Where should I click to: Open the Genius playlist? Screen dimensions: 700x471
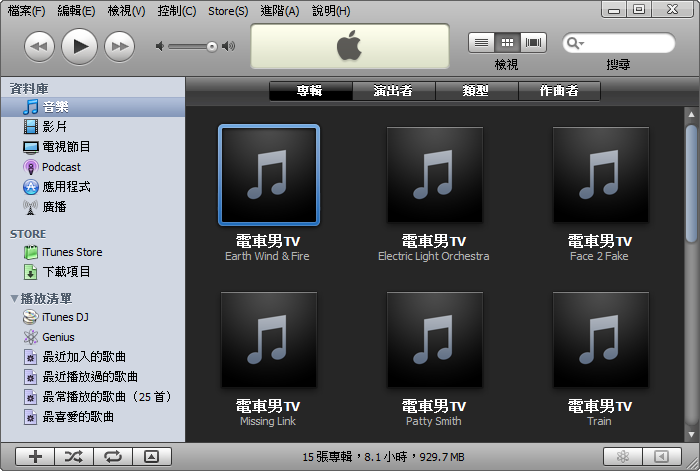coord(93,337)
